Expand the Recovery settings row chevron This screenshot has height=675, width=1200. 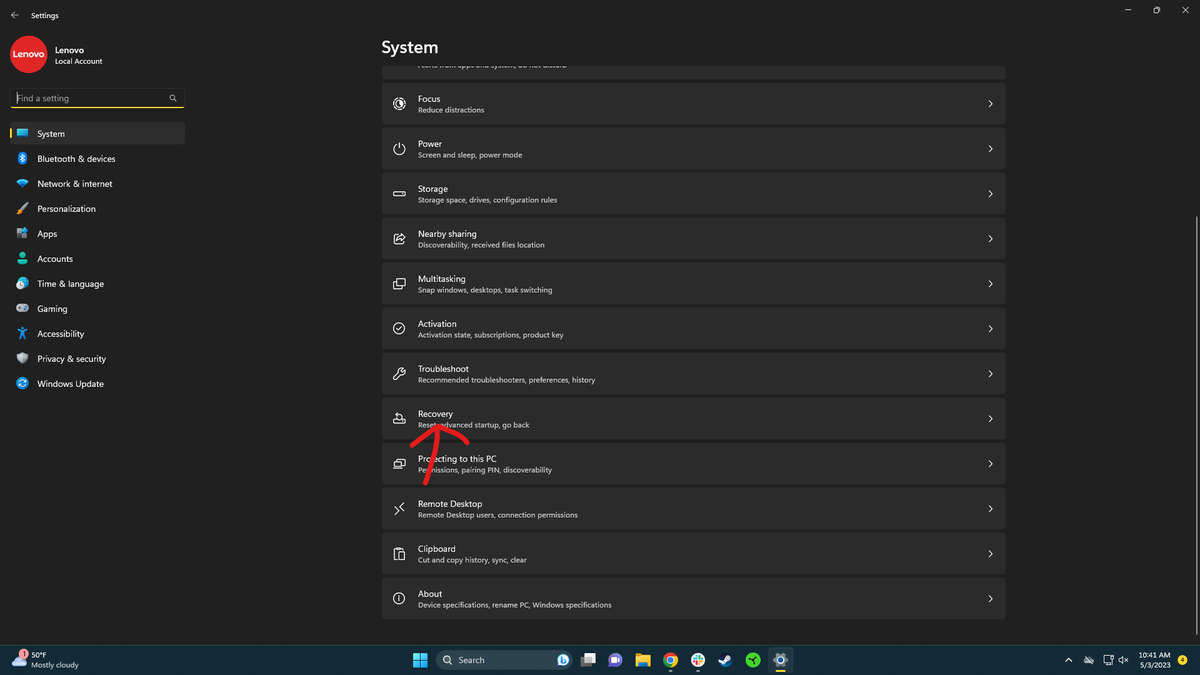(x=990, y=418)
